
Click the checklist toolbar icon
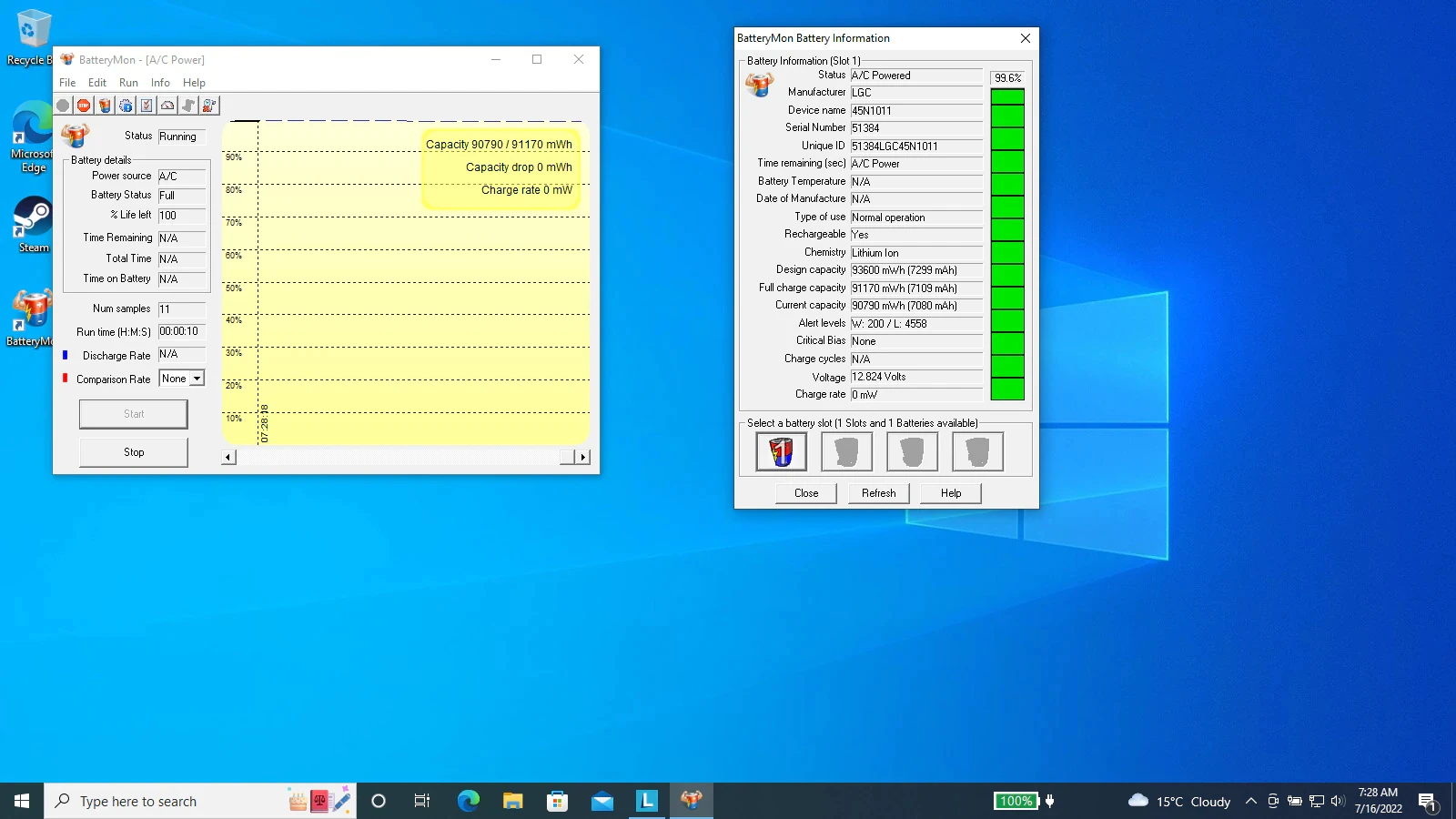pos(147,106)
